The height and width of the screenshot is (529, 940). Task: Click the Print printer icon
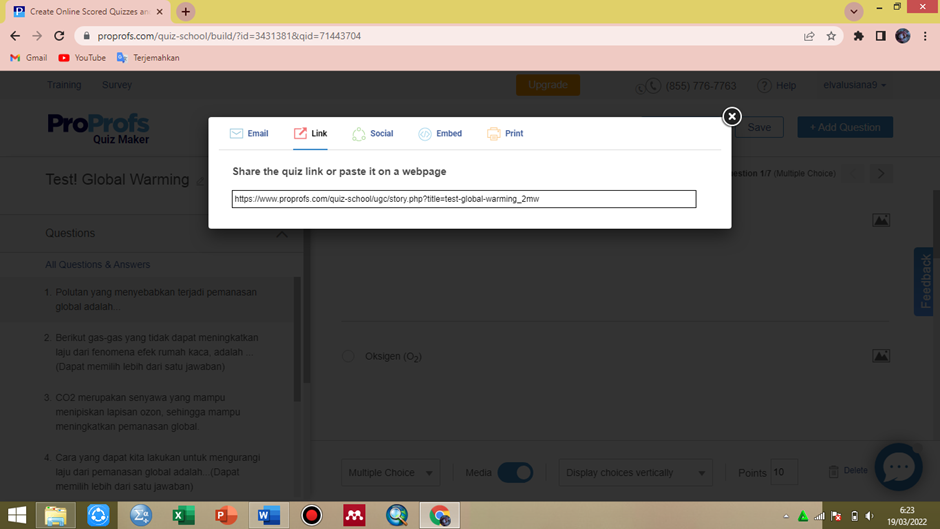493,134
